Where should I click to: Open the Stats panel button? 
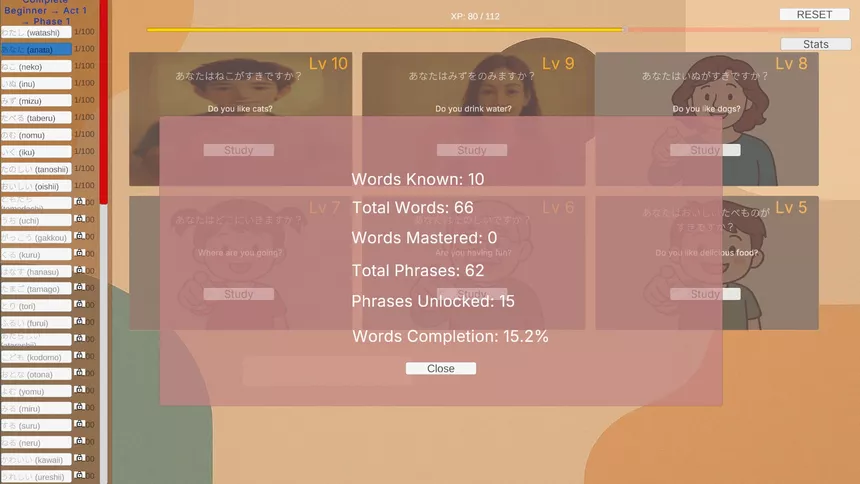click(816, 44)
